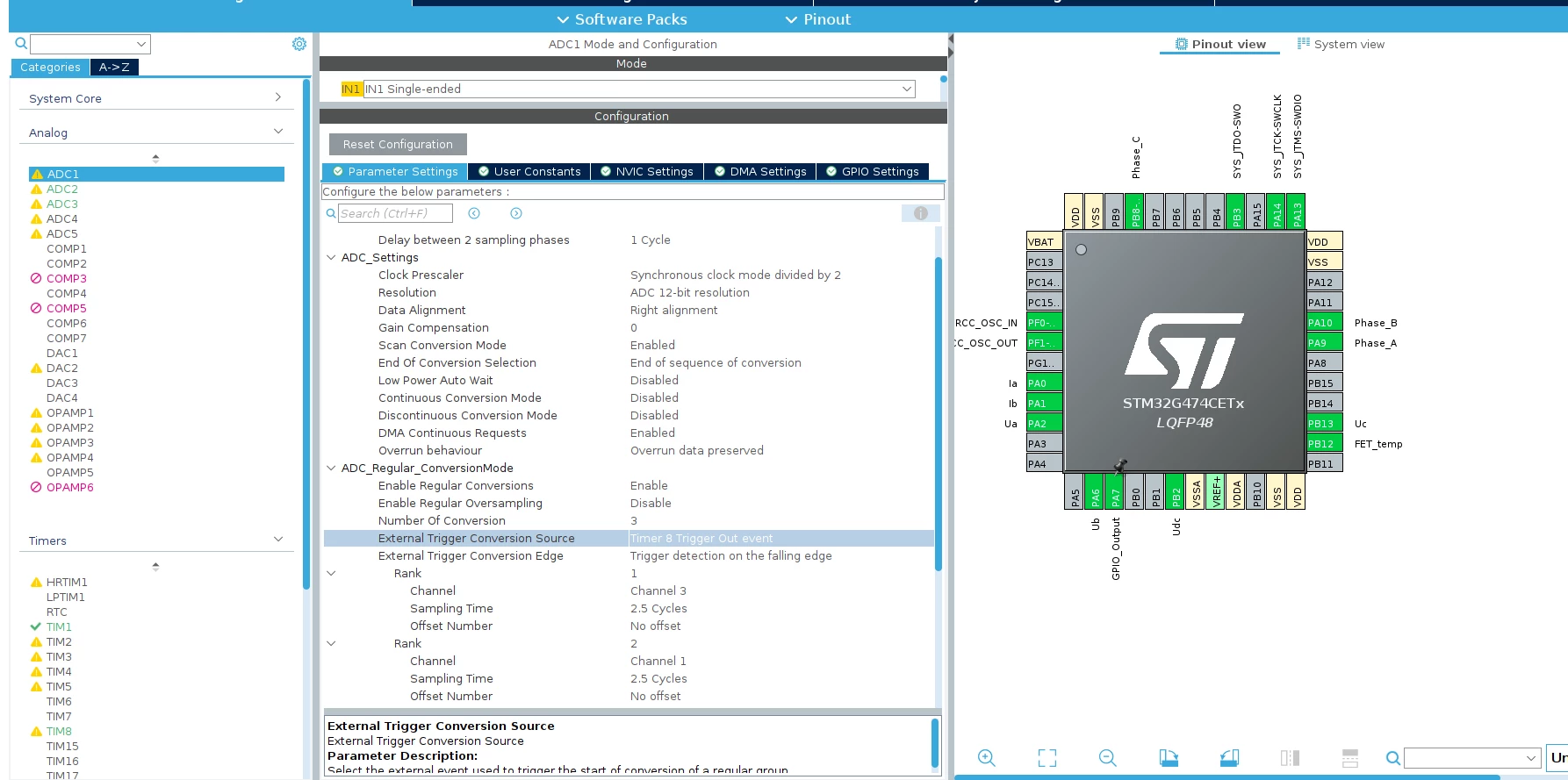Click the zoom in magnifier icon
The image size is (1568, 780).
[987, 758]
